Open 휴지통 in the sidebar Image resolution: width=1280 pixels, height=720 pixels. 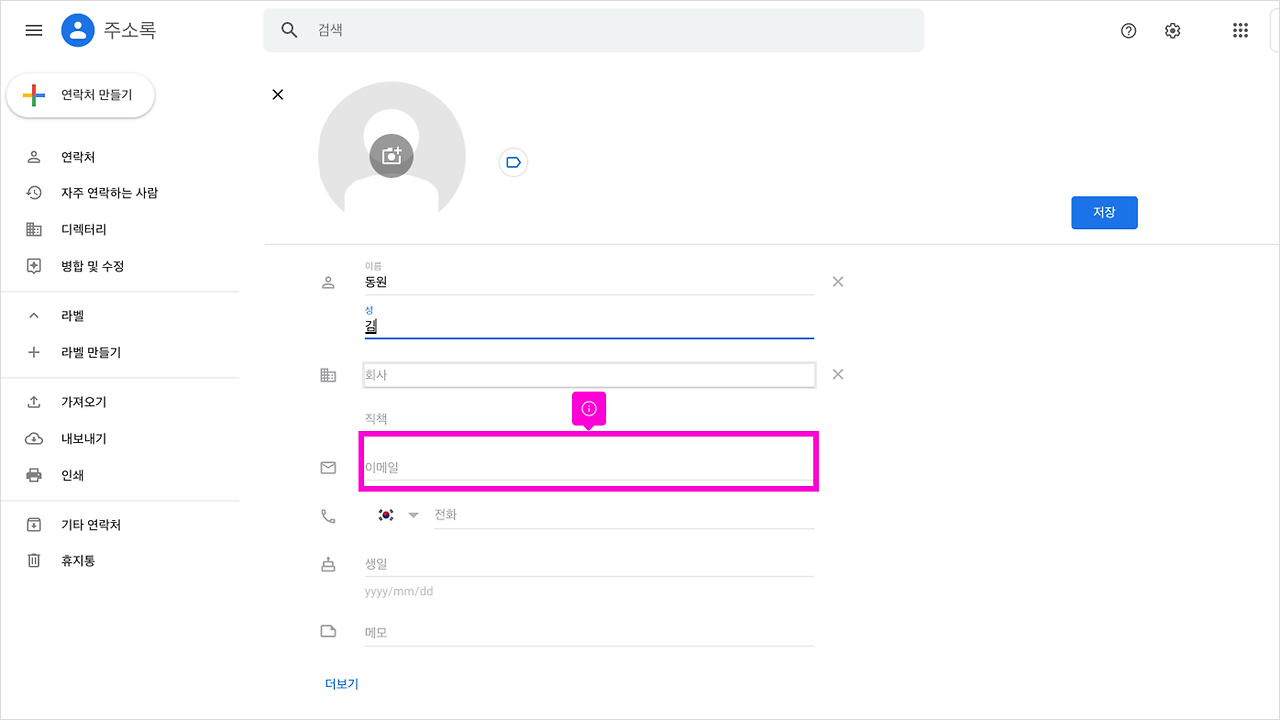pyautogui.click(x=78, y=561)
